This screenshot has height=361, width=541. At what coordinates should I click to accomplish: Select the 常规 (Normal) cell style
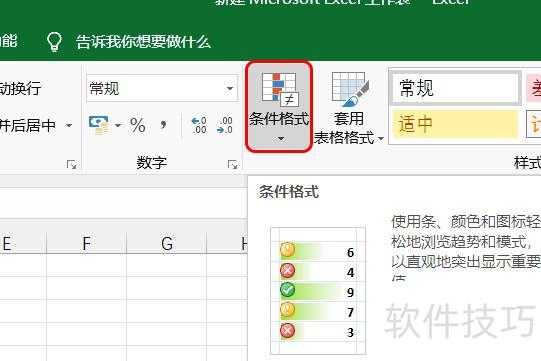pos(455,88)
